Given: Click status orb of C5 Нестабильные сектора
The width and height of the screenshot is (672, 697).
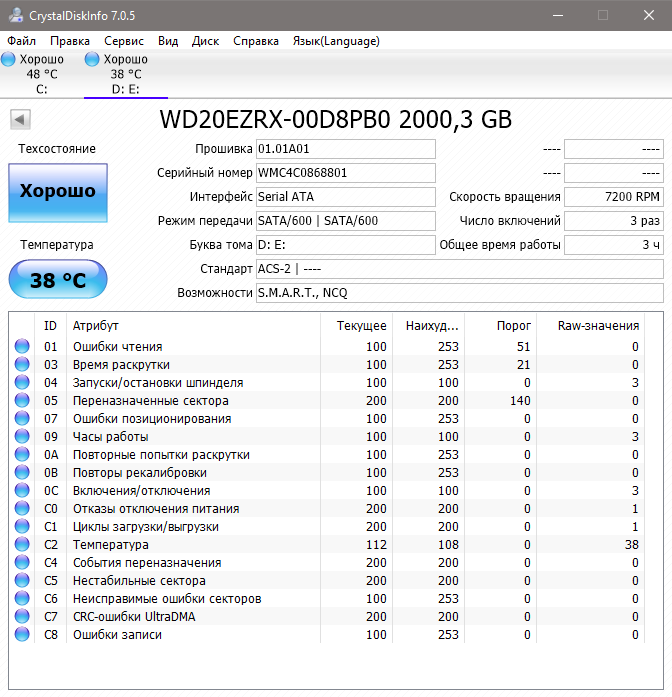Looking at the screenshot, I should pyautogui.click(x=22, y=581).
